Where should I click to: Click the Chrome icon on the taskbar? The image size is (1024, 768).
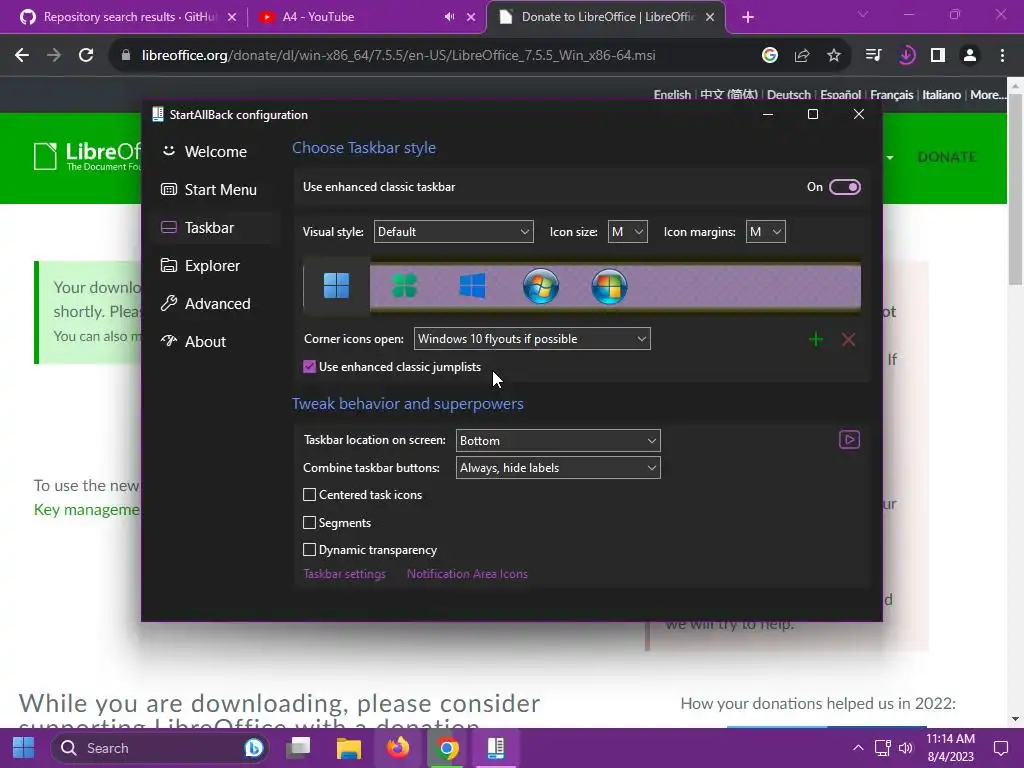coord(447,748)
